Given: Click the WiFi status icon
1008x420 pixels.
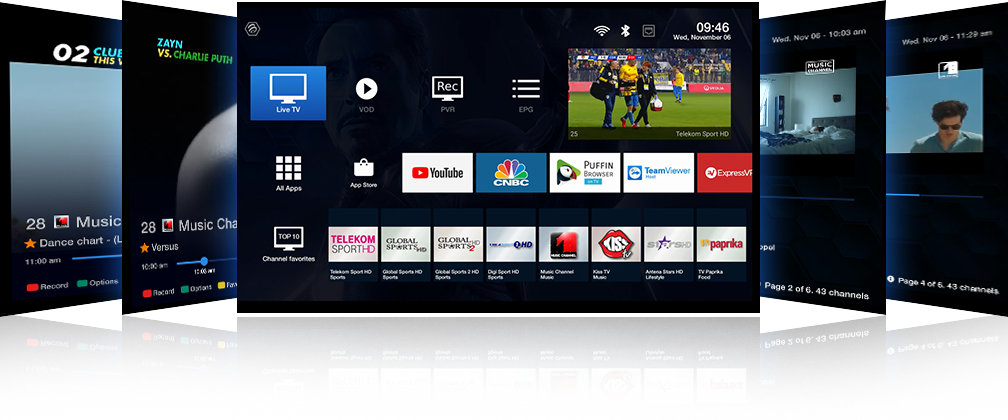Looking at the screenshot, I should [x=602, y=30].
